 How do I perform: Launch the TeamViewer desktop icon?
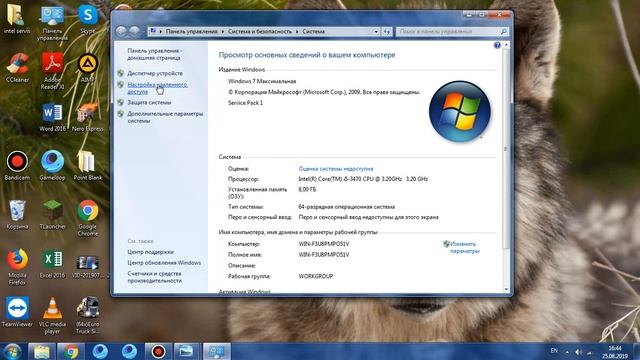pyautogui.click(x=17, y=312)
